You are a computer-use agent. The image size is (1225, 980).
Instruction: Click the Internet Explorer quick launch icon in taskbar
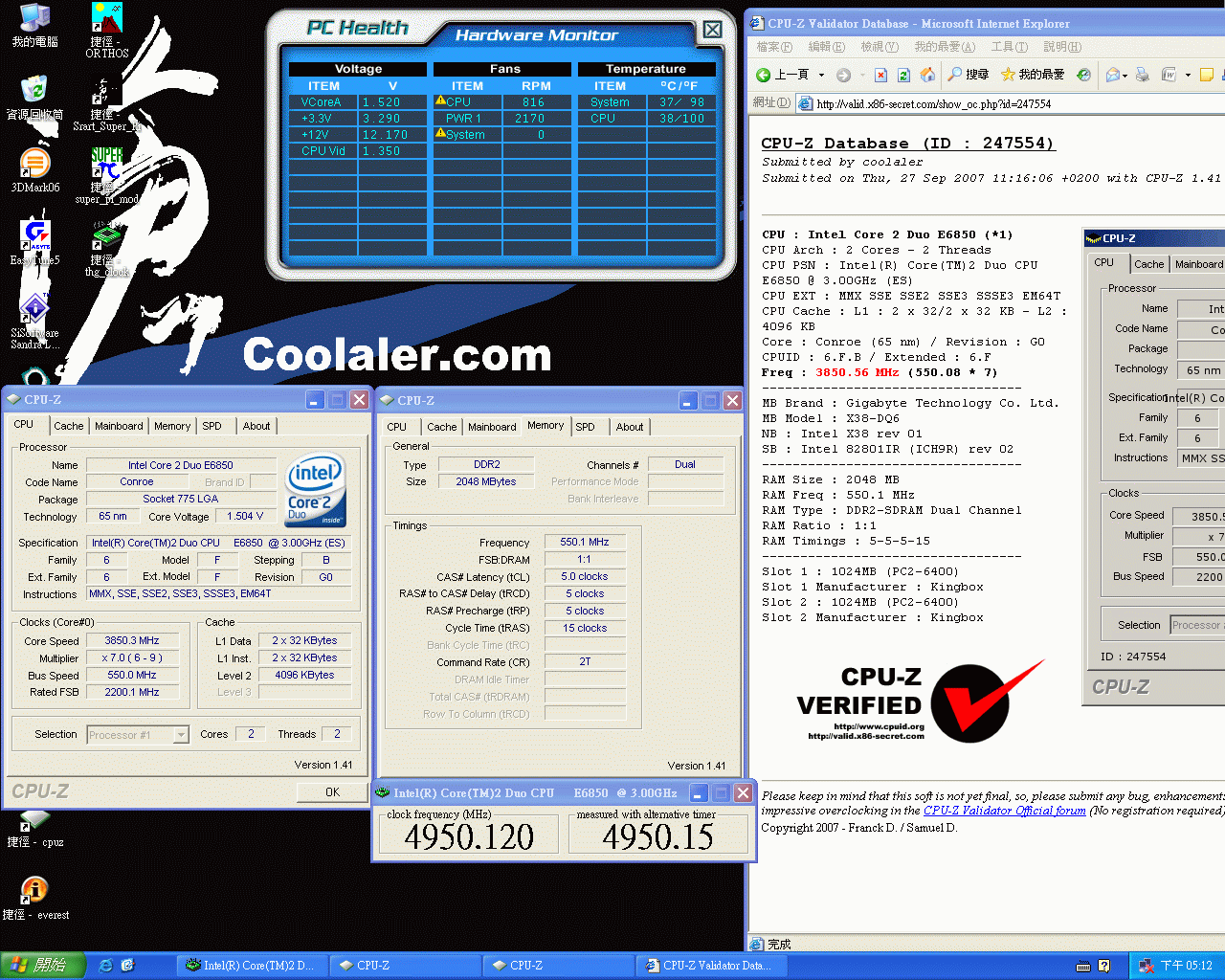106,966
